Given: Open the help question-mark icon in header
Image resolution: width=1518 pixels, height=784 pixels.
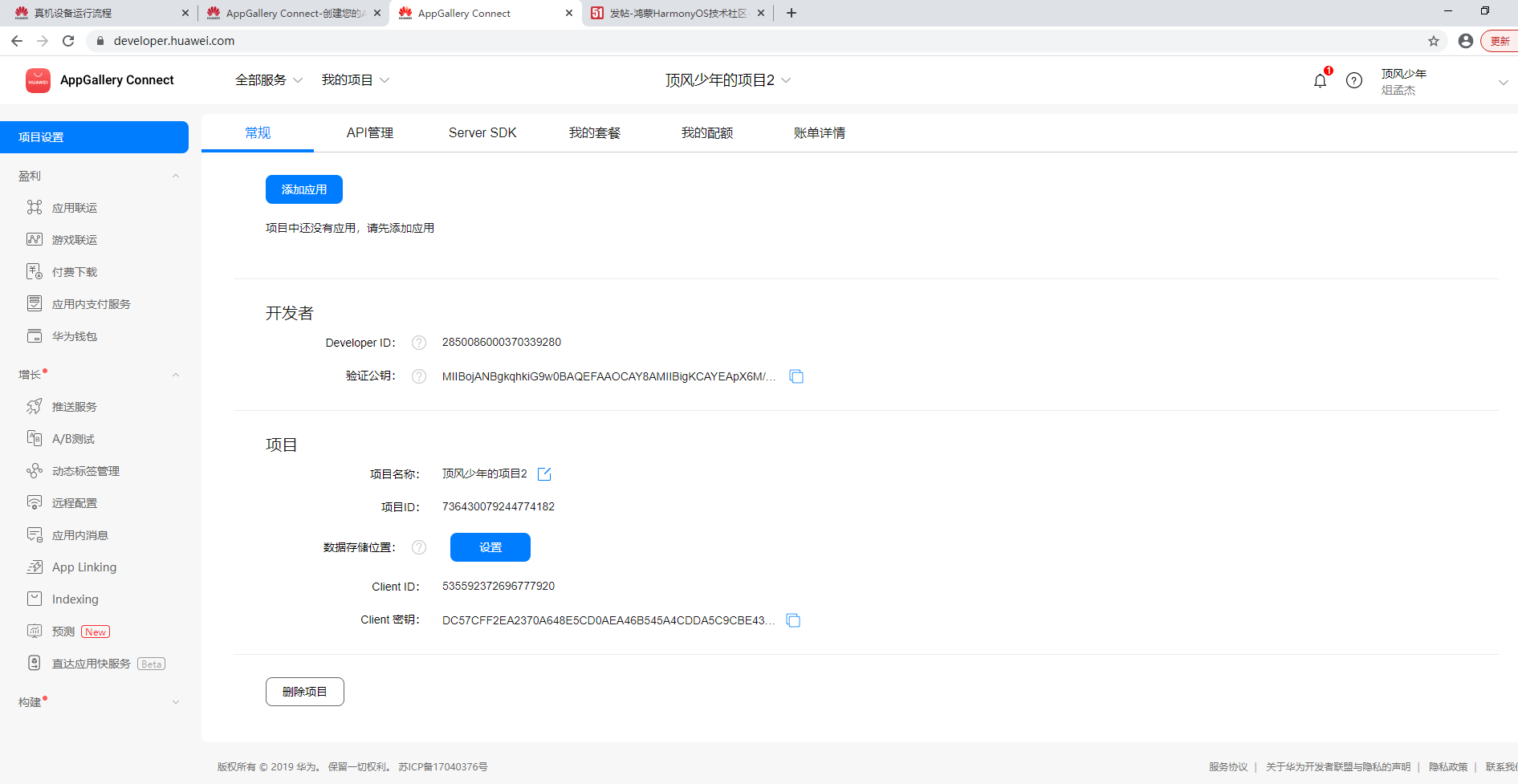Looking at the screenshot, I should (x=1354, y=80).
